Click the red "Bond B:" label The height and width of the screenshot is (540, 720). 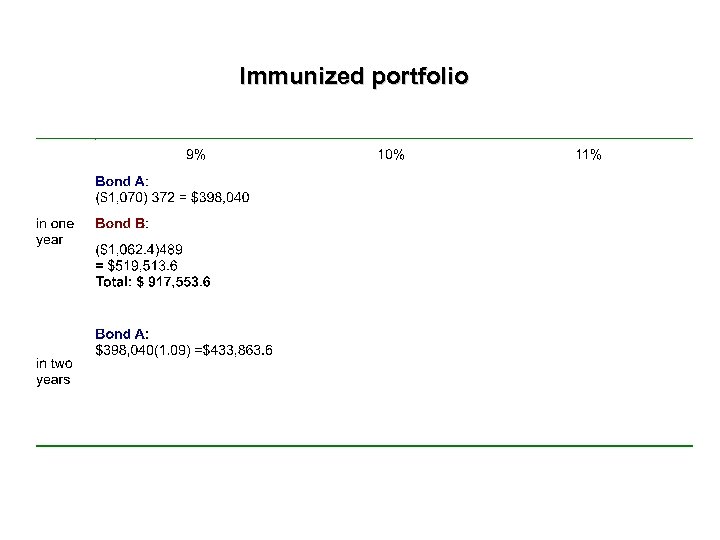(x=122, y=223)
